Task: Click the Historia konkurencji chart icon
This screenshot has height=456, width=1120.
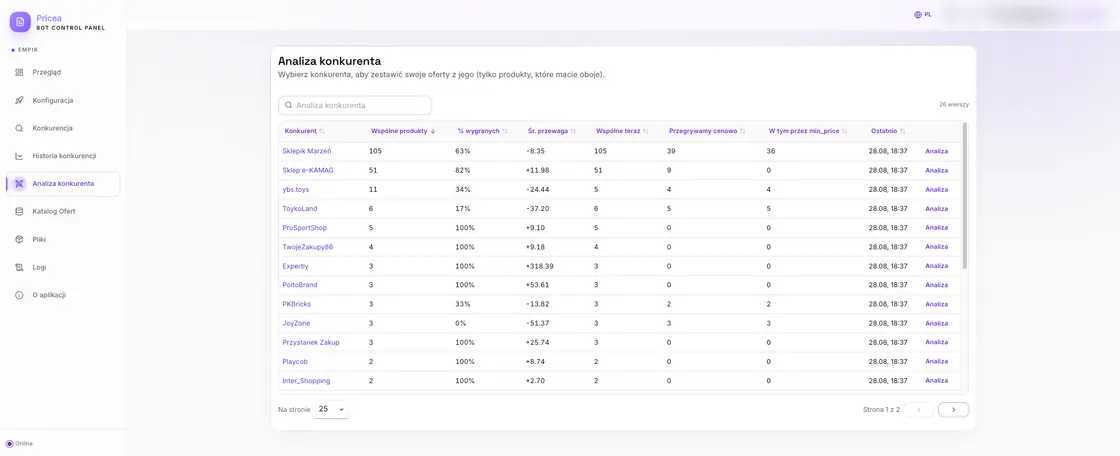Action: point(19,156)
